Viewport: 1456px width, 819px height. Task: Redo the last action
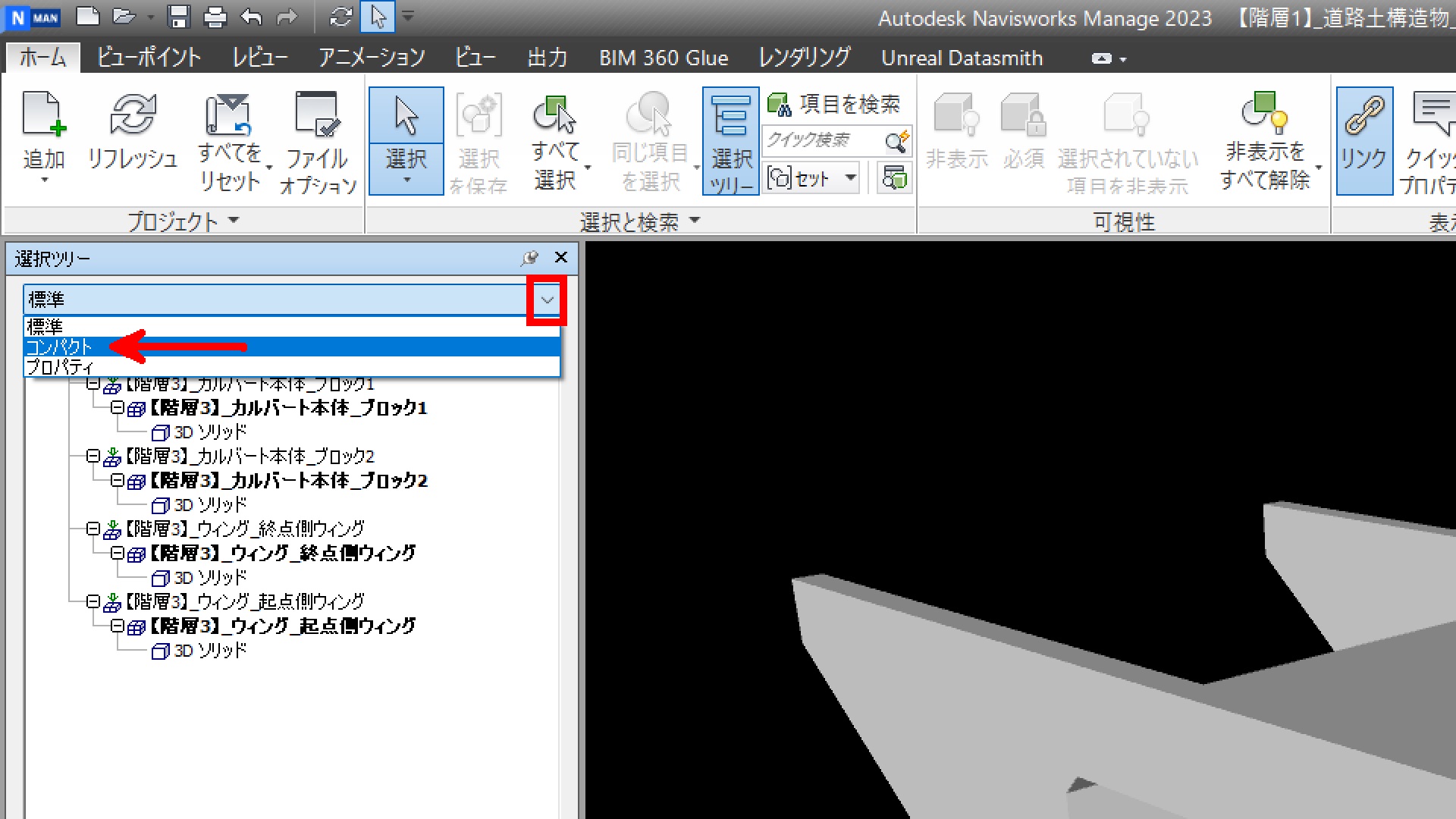pos(287,17)
